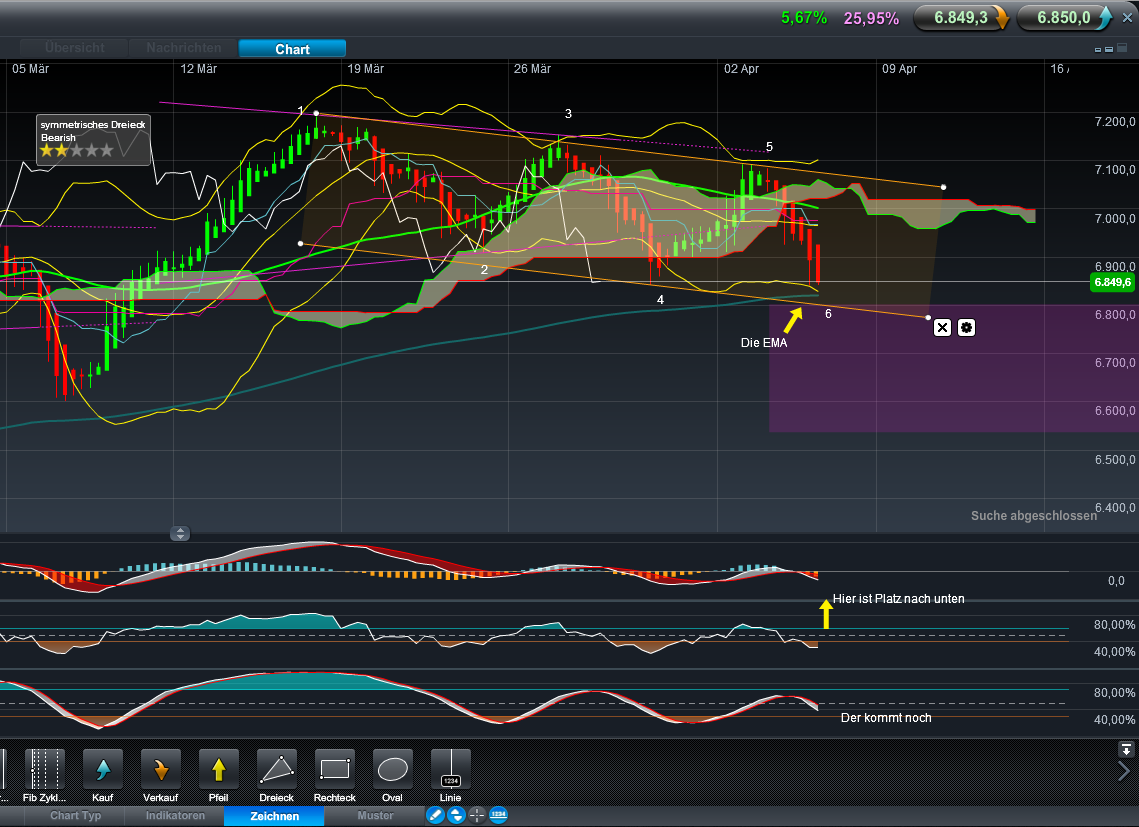Click the smallest panel size icon
Viewport: 1139px width, 827px height.
[x=1098, y=49]
